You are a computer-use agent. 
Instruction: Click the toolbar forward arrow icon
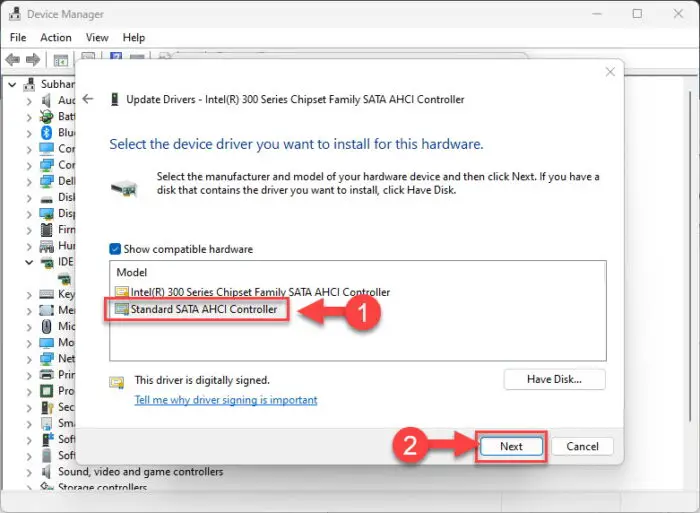pos(33,59)
